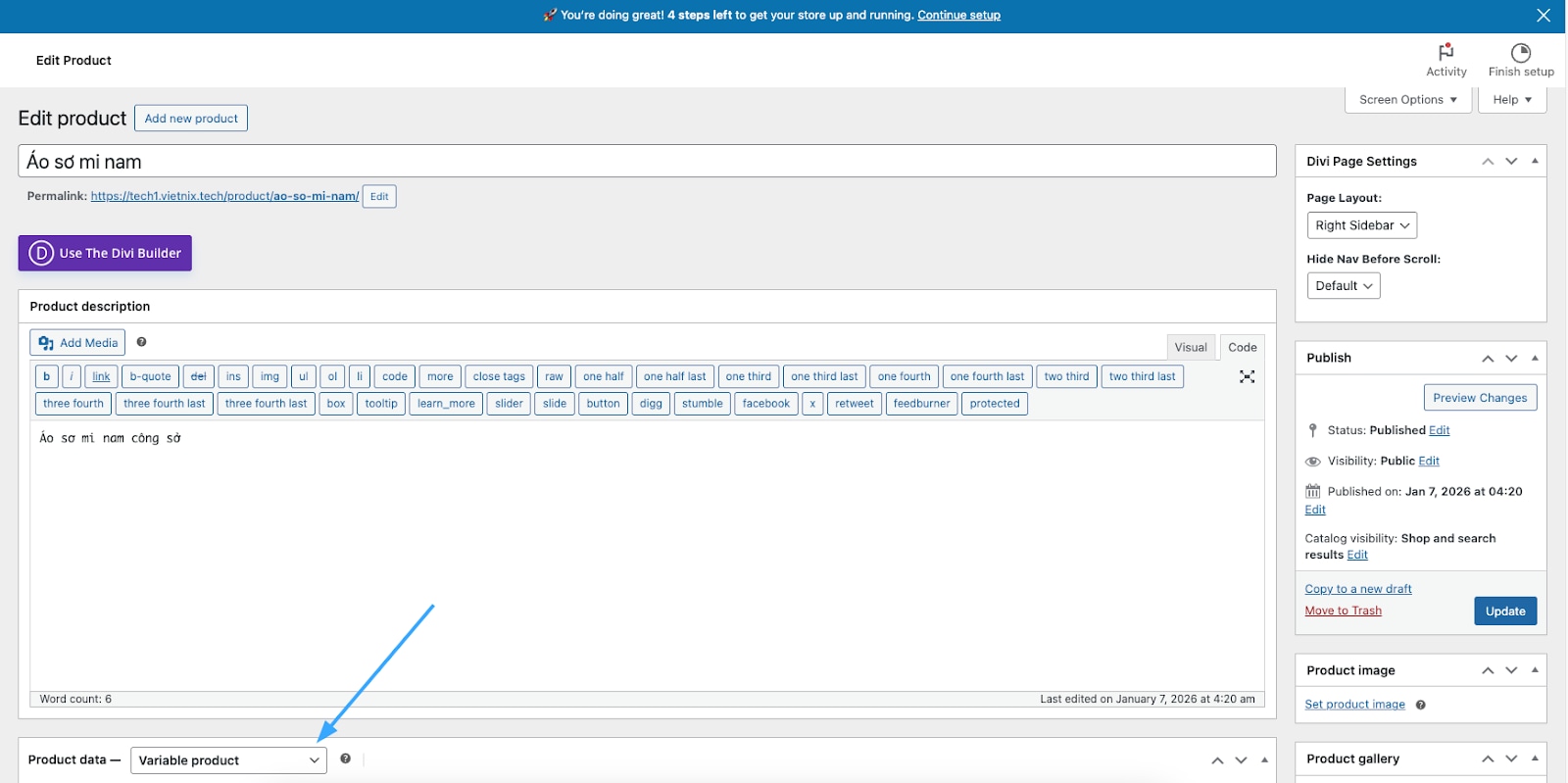Click the Move to Trash link
1568x783 pixels.
click(x=1343, y=611)
